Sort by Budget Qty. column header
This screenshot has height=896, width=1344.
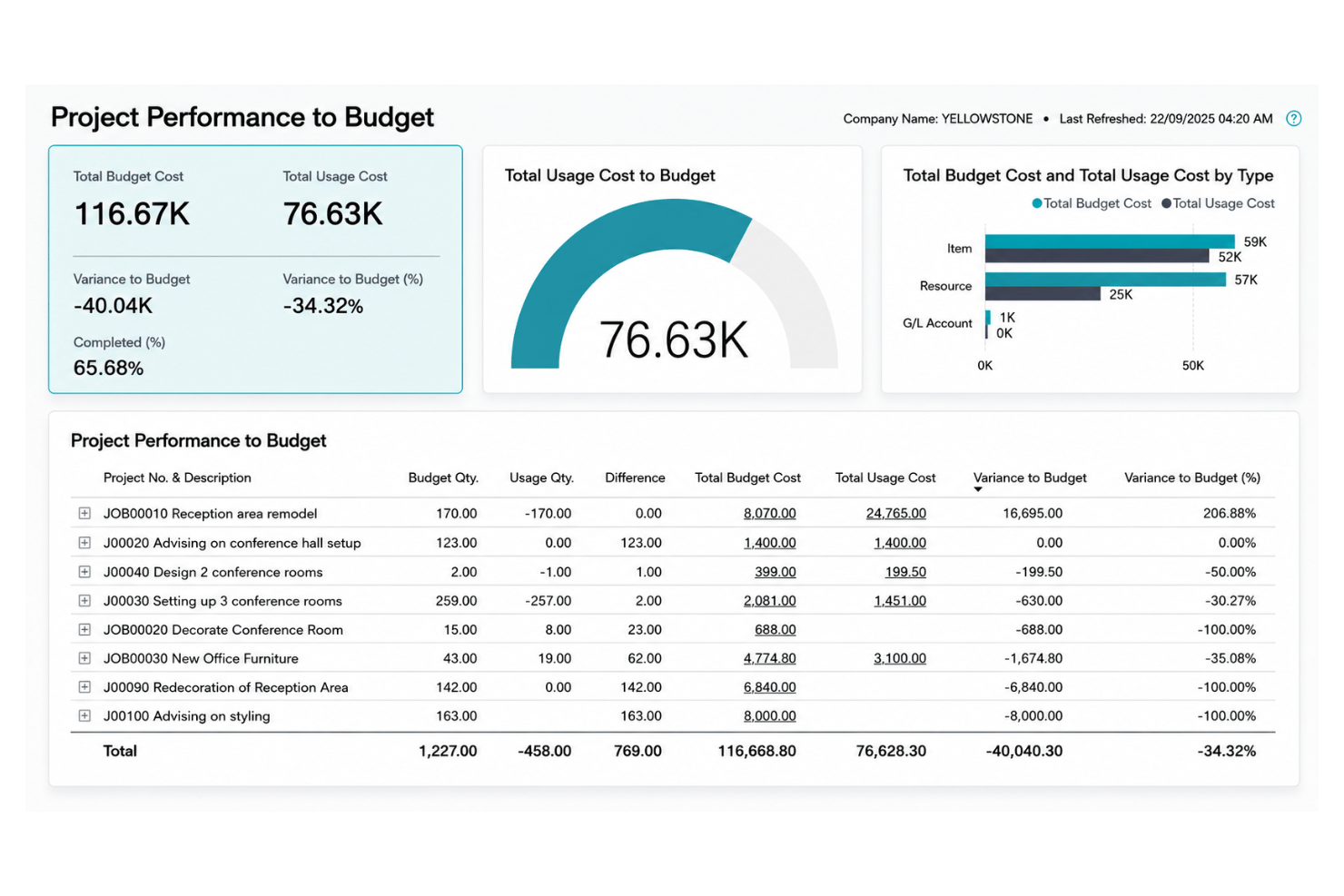point(443,478)
